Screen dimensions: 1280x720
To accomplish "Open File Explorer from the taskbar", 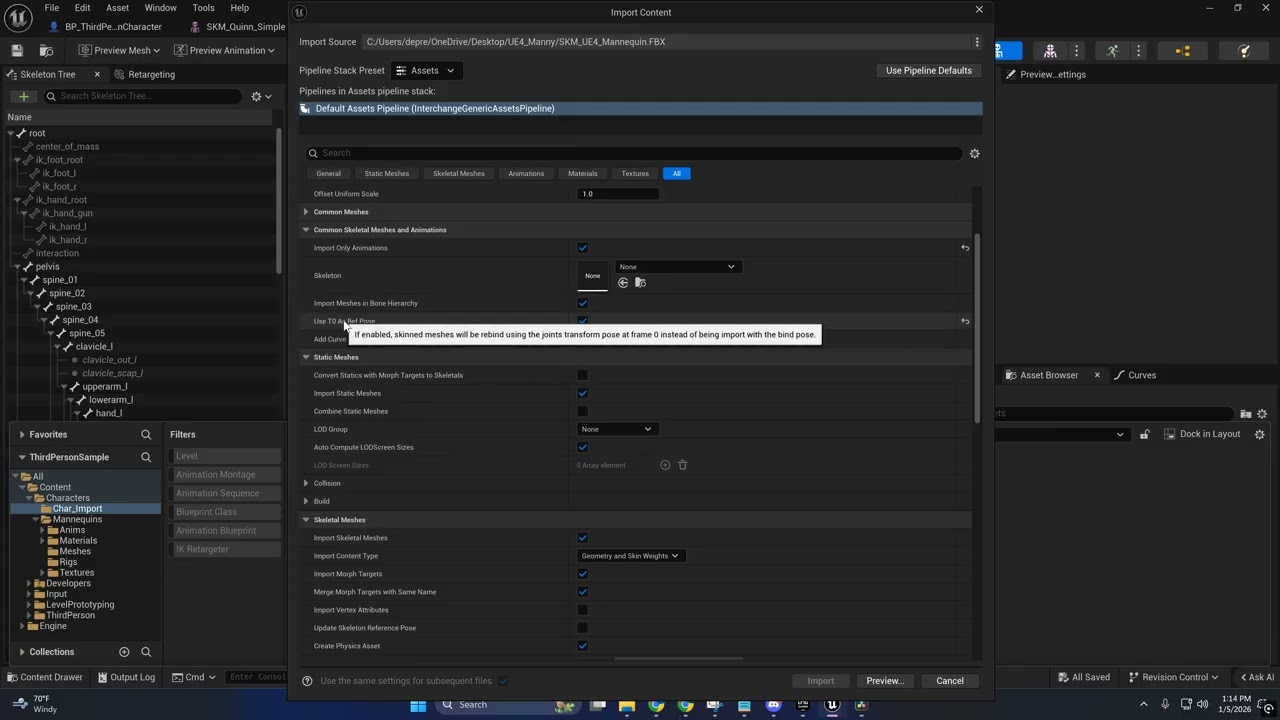I will click(627, 705).
